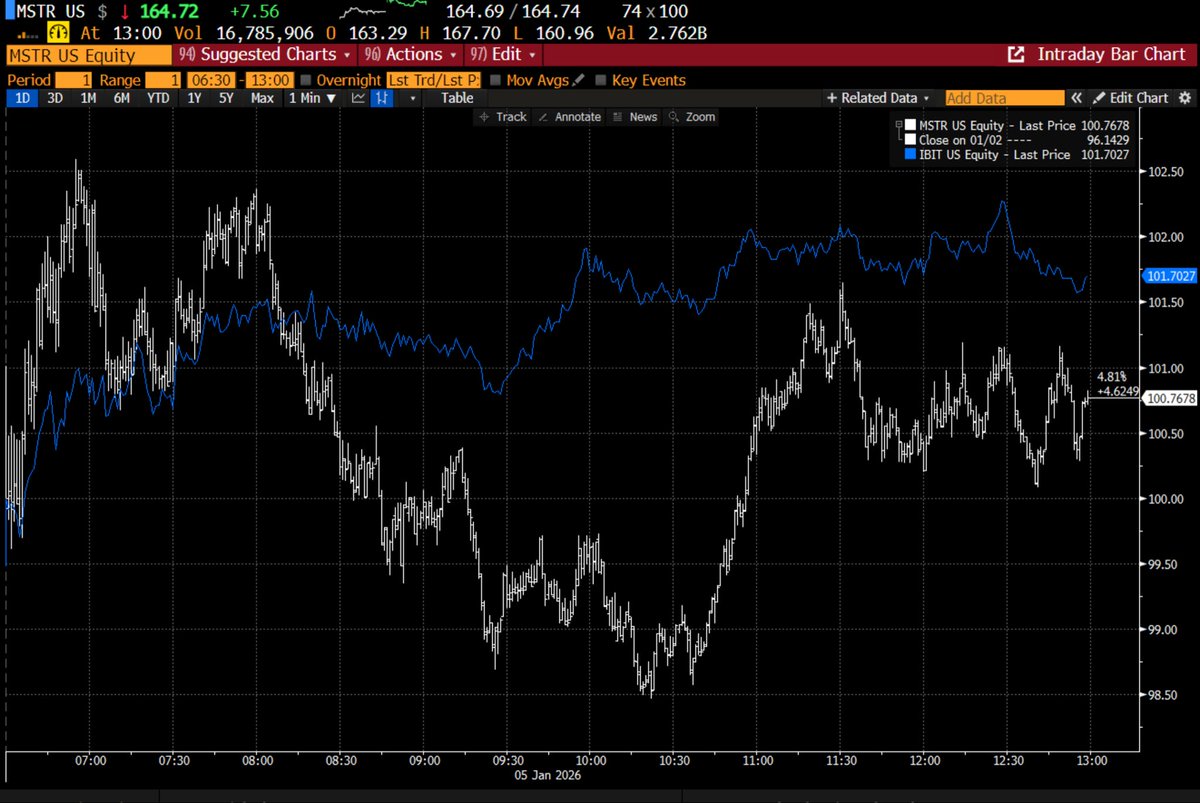
Task: Click the MSTR US Equity - Last Price legend entry
Action: tap(997, 126)
